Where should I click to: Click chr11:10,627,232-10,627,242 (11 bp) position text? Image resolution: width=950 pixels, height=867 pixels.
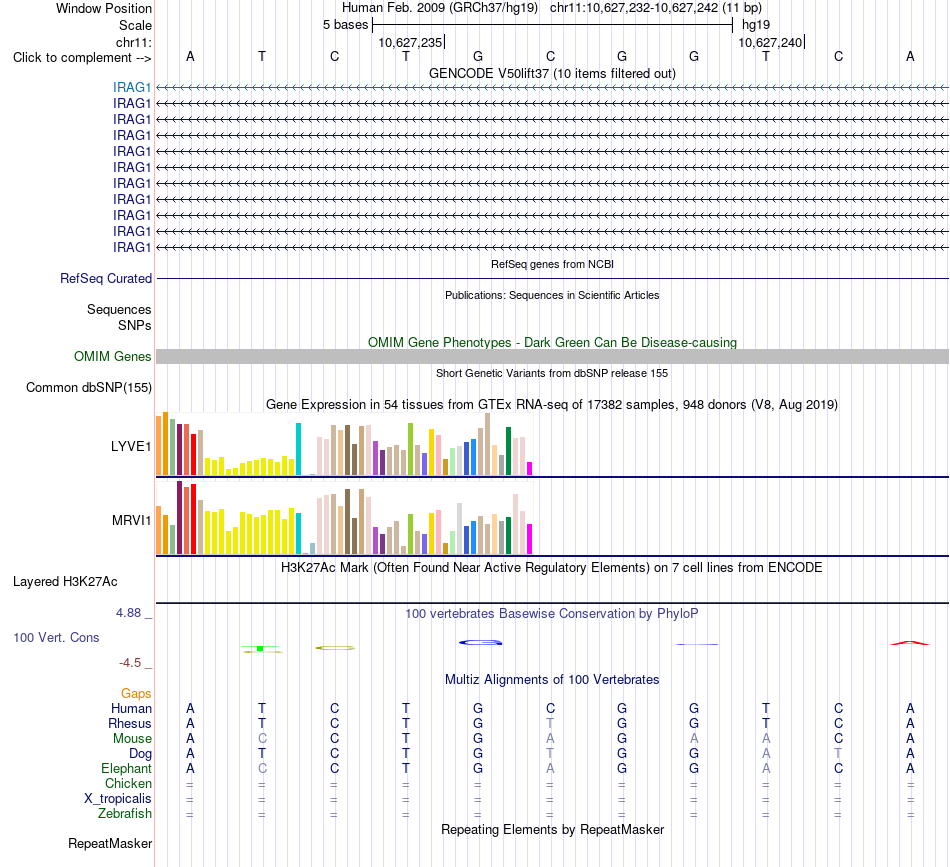pos(656,8)
